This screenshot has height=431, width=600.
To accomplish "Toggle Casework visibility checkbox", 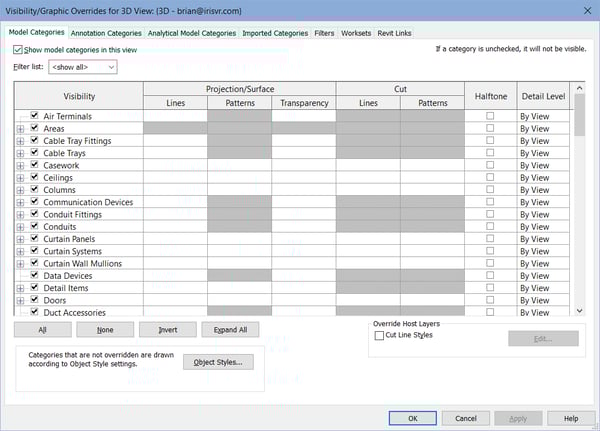I will pyautogui.click(x=34, y=165).
